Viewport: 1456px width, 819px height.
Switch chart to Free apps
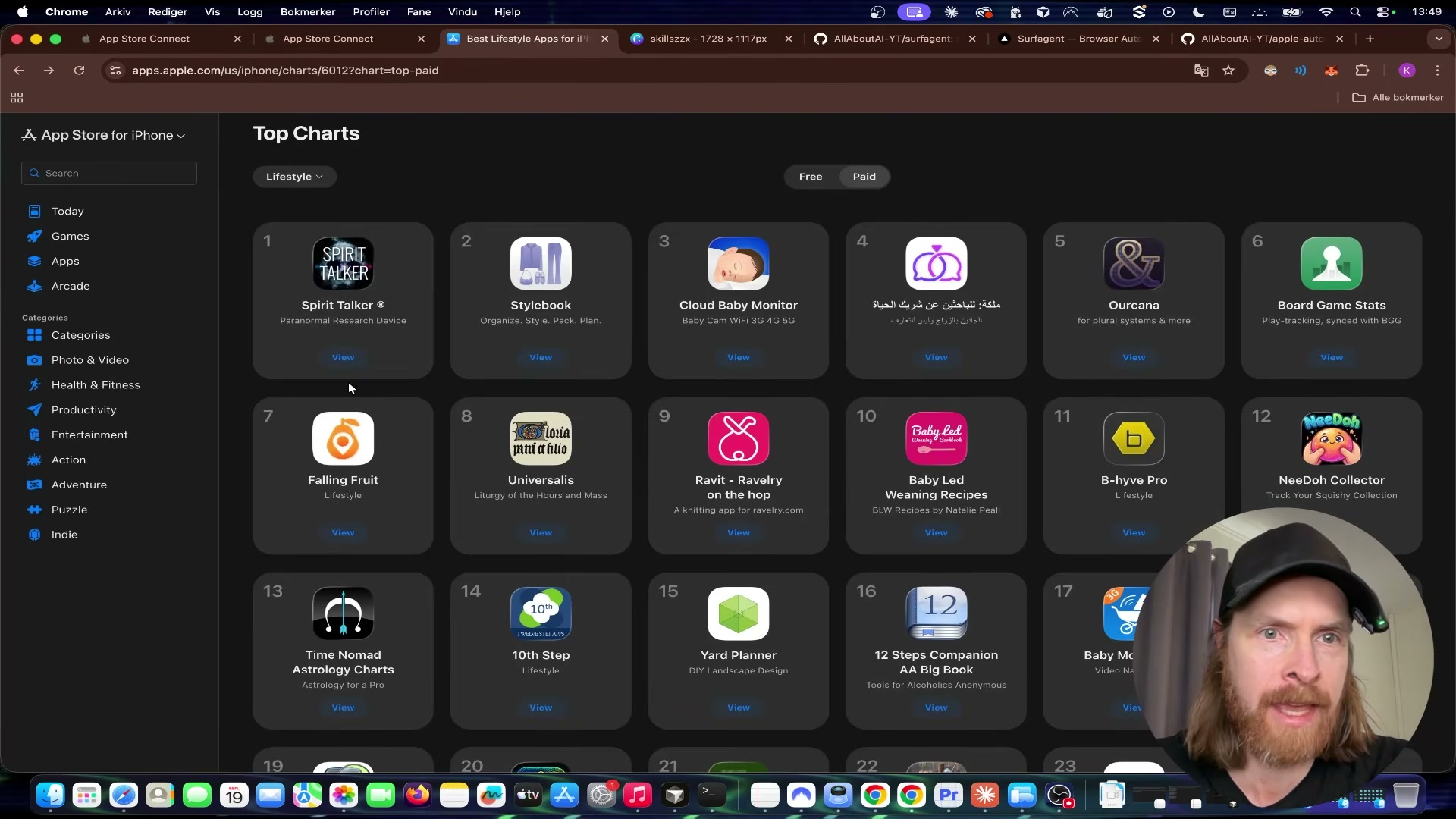pyautogui.click(x=810, y=177)
